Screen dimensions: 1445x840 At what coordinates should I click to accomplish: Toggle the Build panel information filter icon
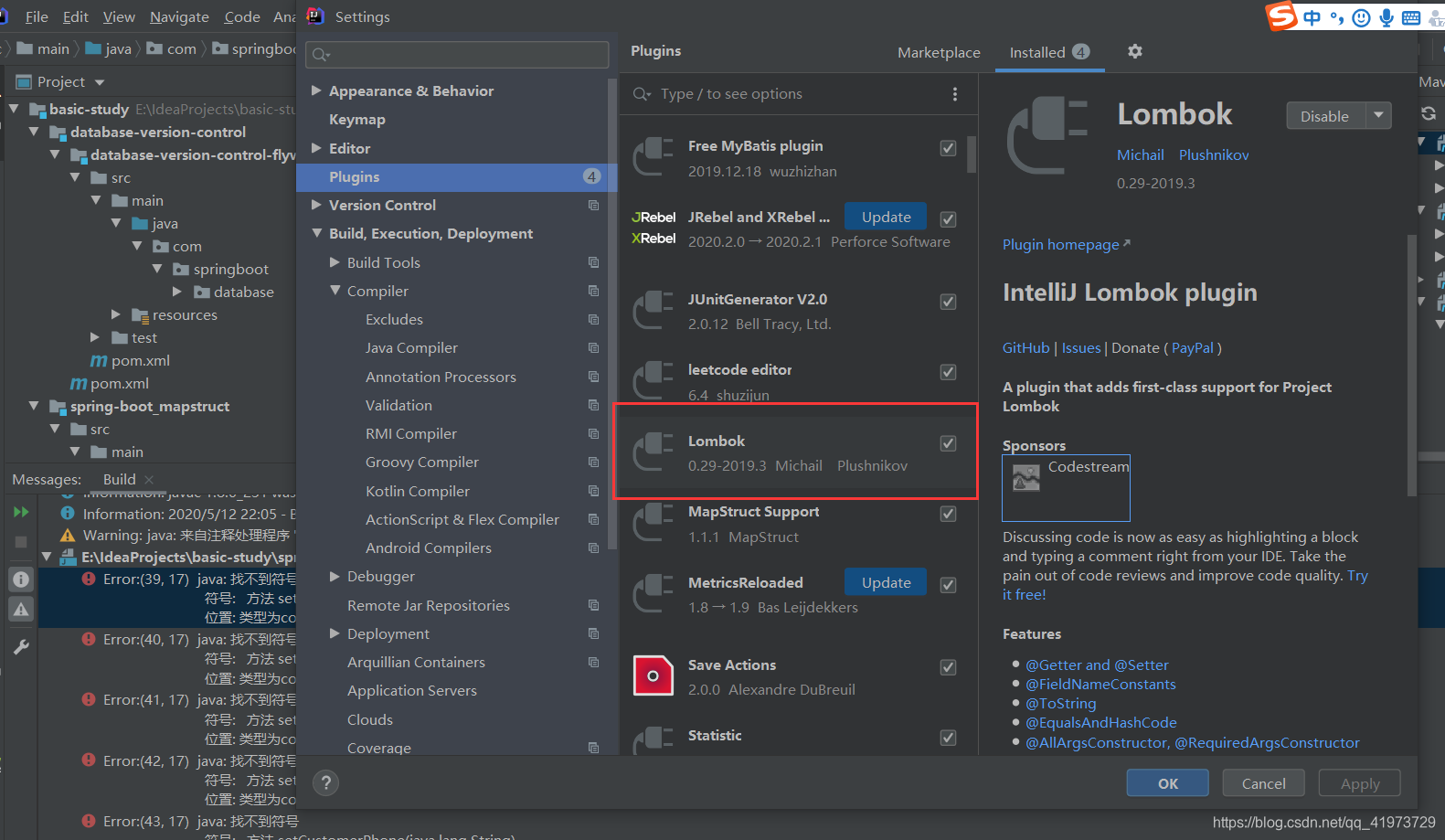coord(21,579)
